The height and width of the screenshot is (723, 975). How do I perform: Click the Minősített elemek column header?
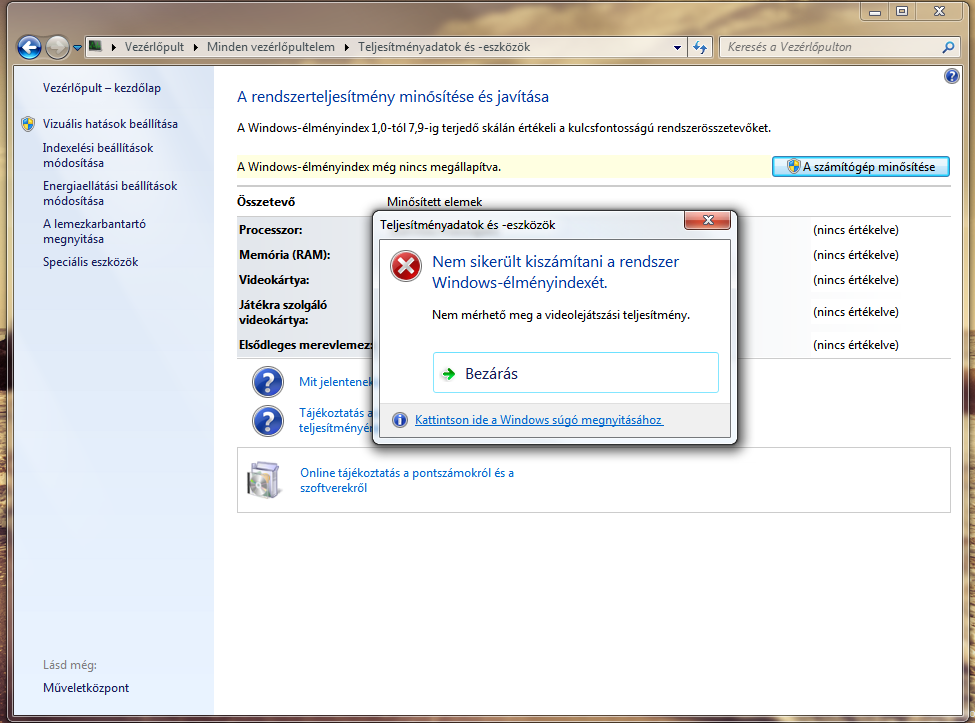[435, 202]
